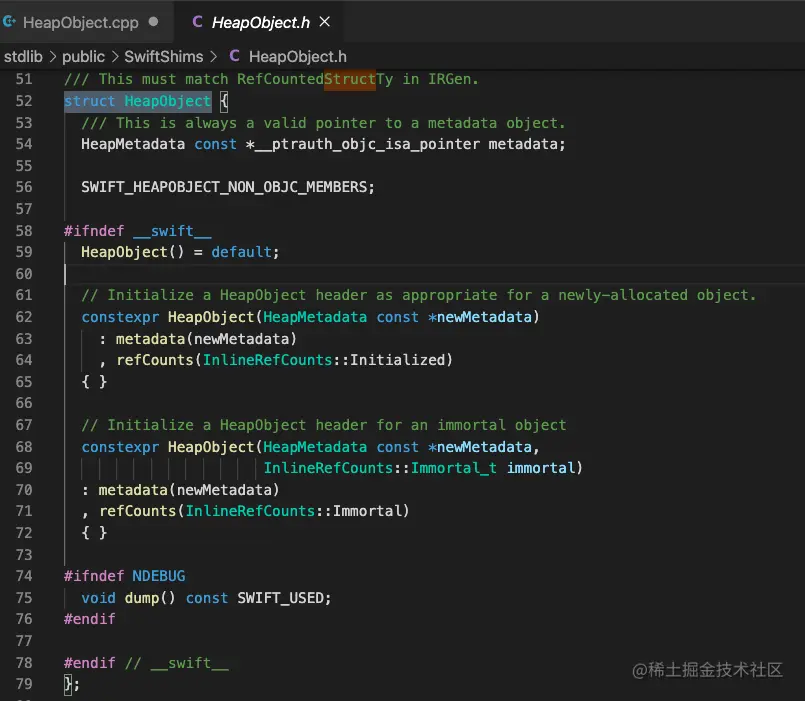The image size is (805, 701).
Task: Click the comment about newly-allocated object
Action: (x=419, y=295)
